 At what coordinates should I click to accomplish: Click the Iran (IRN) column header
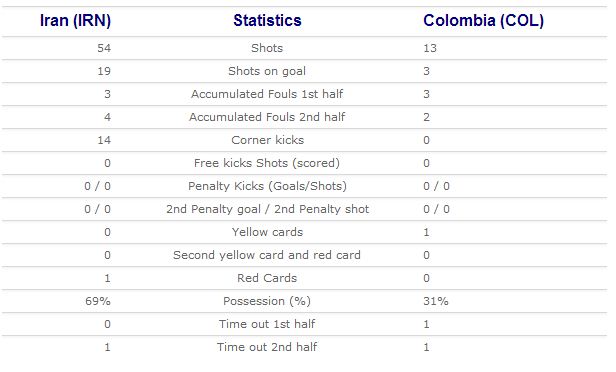click(x=75, y=20)
